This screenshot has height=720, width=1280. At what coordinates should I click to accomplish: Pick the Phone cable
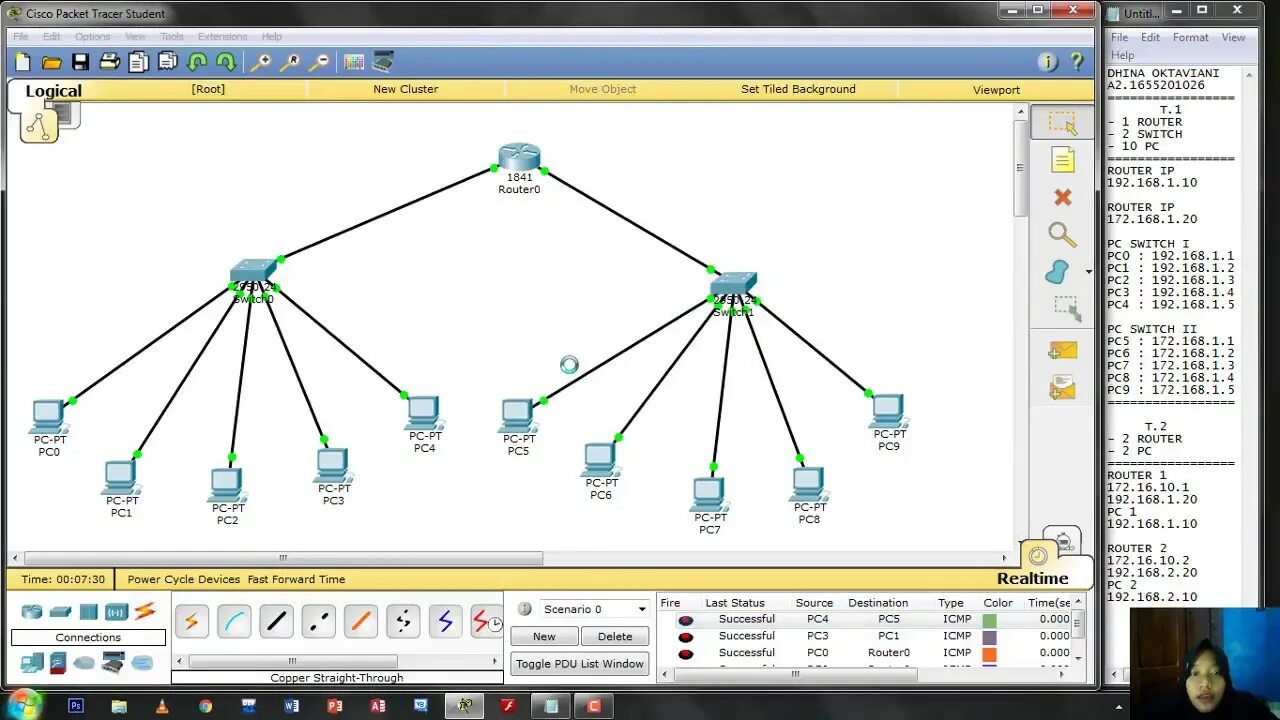click(x=402, y=621)
